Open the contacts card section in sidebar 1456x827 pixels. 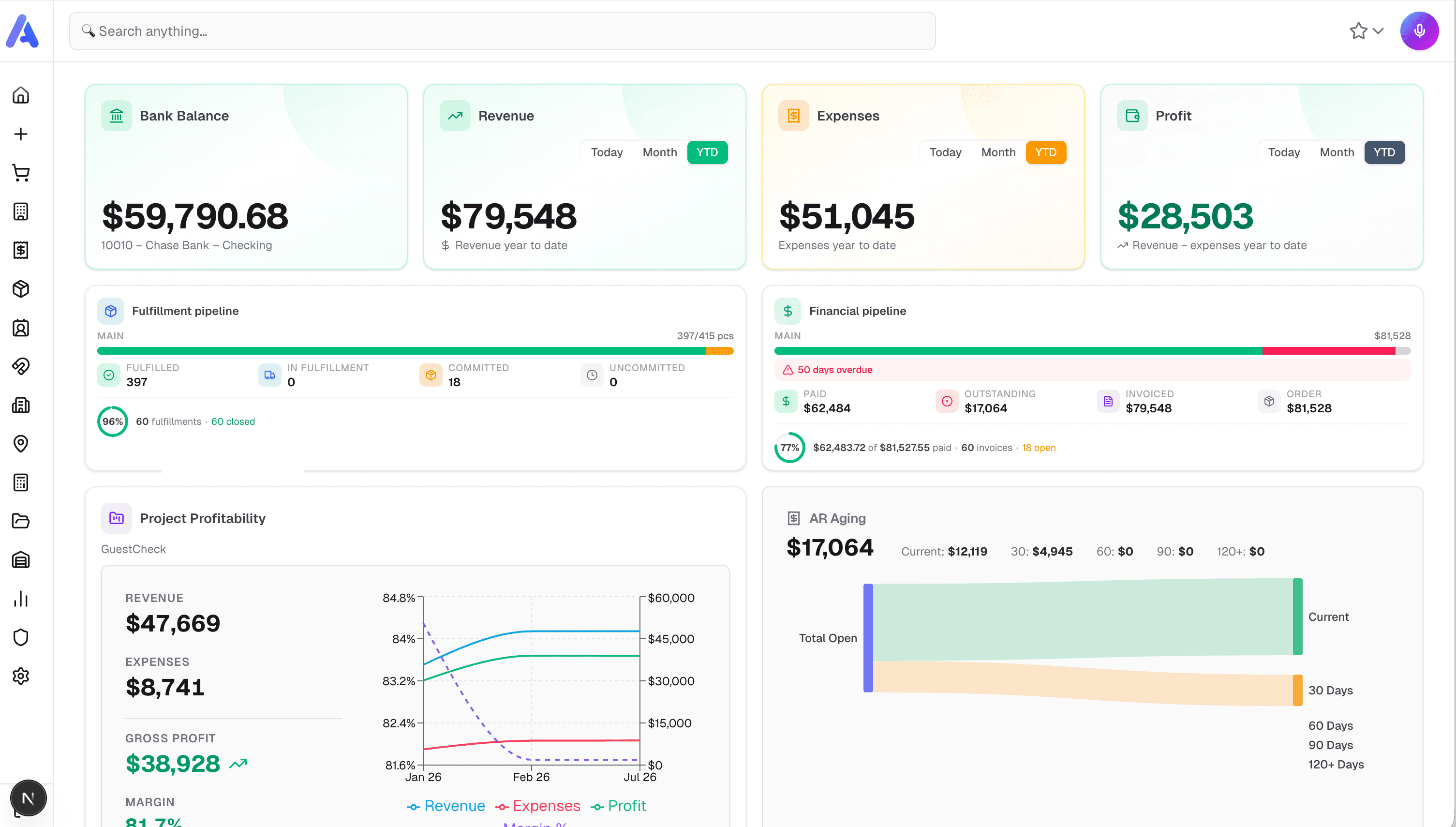(x=21, y=328)
